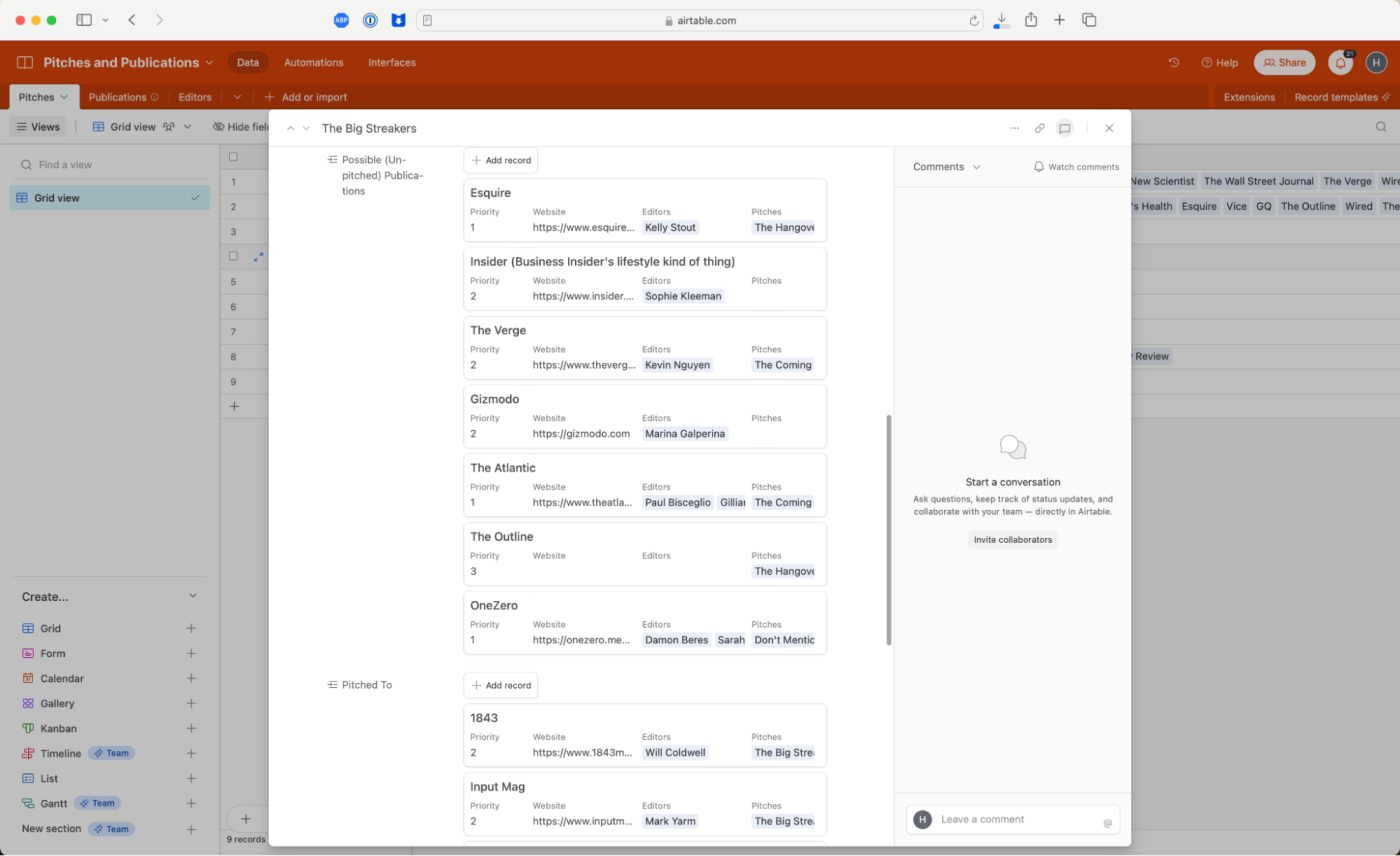The width and height of the screenshot is (1400, 856).
Task: Open Safari downloads icon
Action: coord(1001,20)
